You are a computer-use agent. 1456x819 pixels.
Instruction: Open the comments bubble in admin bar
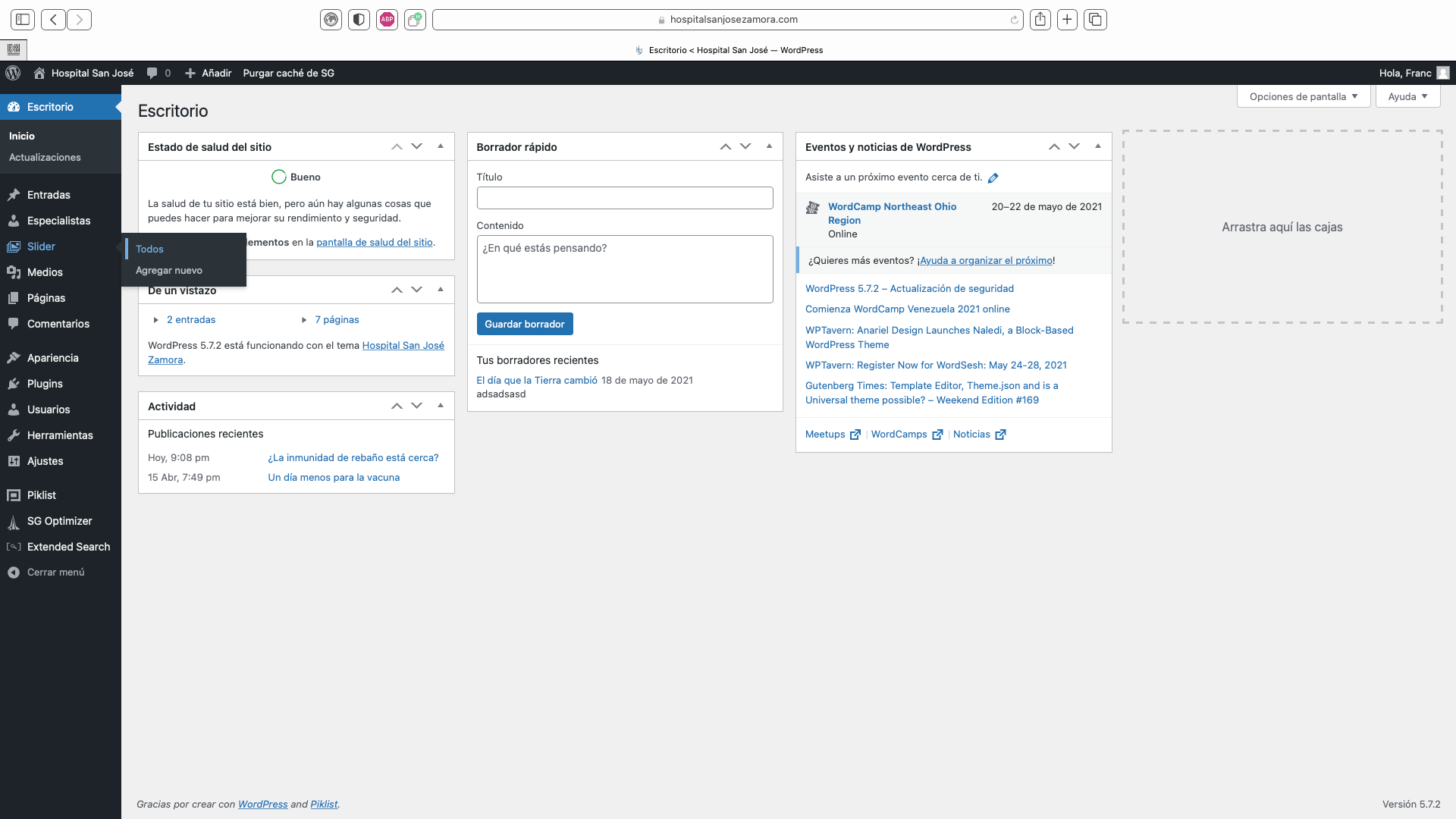pos(152,73)
